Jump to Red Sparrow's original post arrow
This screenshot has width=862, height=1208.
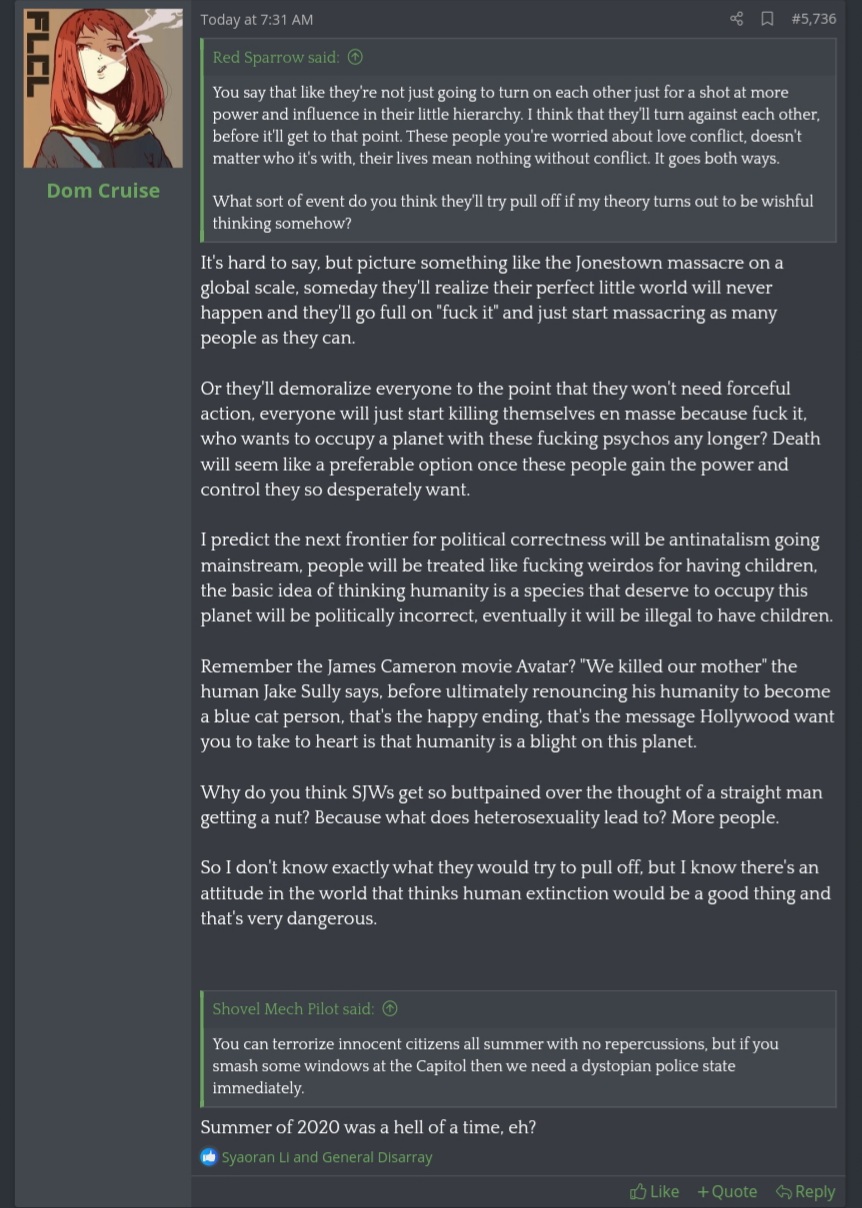click(x=355, y=58)
